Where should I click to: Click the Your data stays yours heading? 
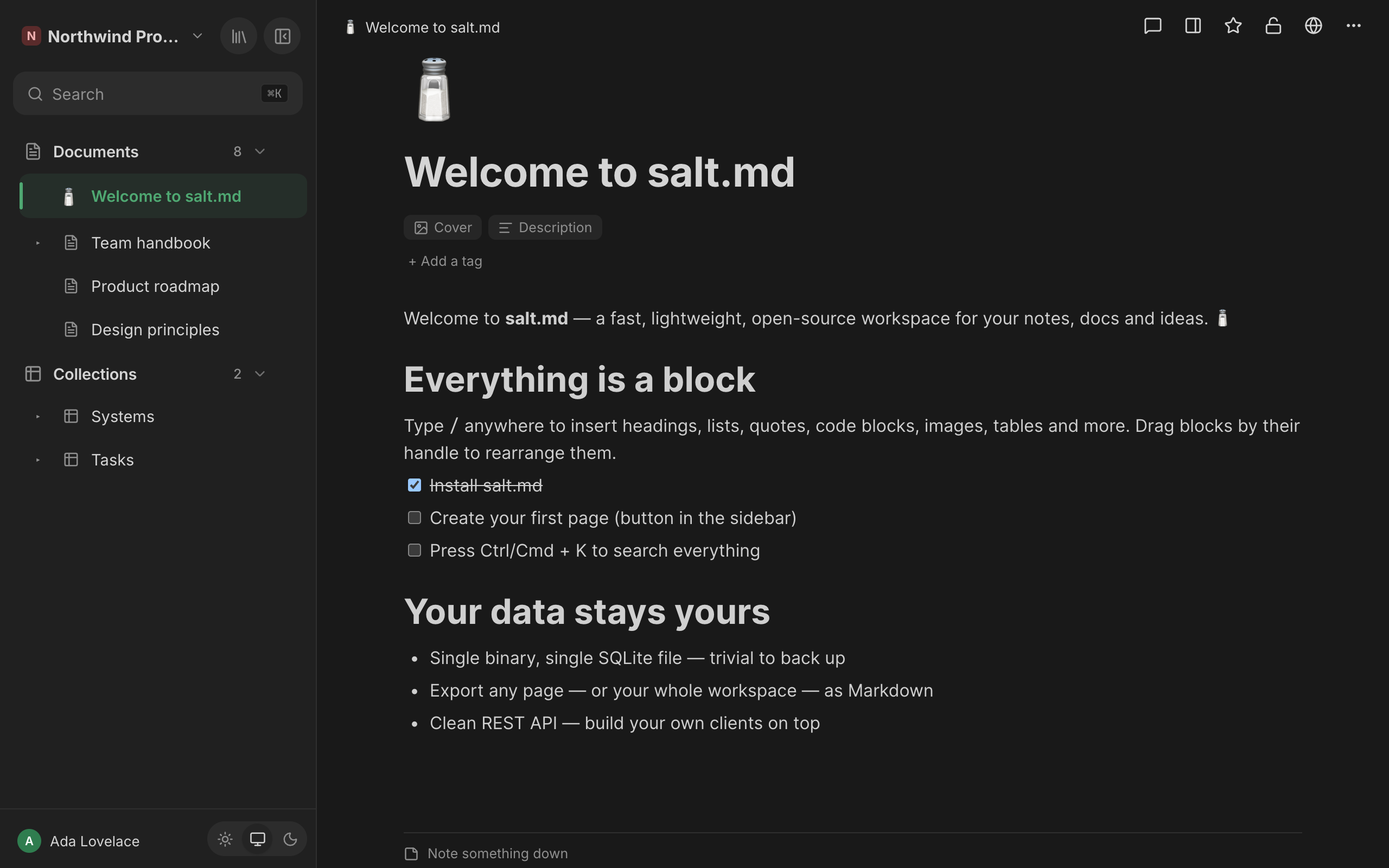click(587, 611)
